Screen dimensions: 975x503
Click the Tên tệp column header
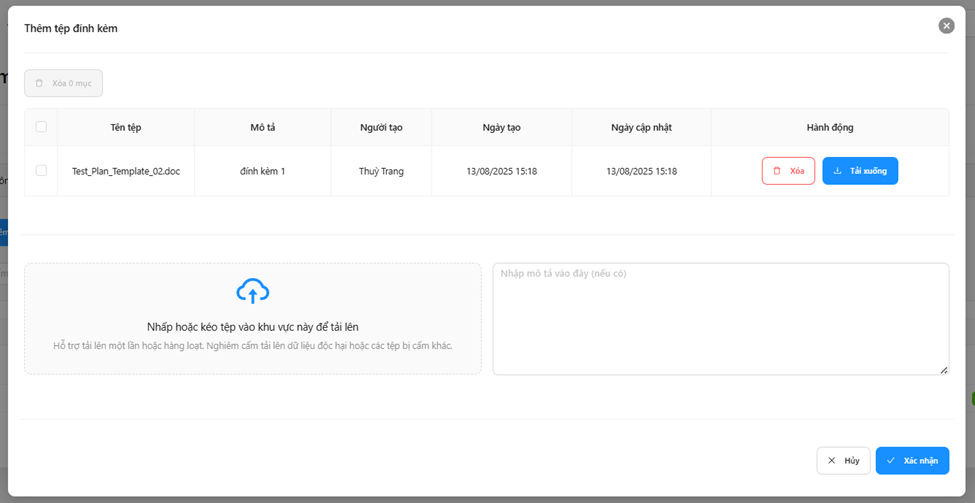tap(126, 128)
